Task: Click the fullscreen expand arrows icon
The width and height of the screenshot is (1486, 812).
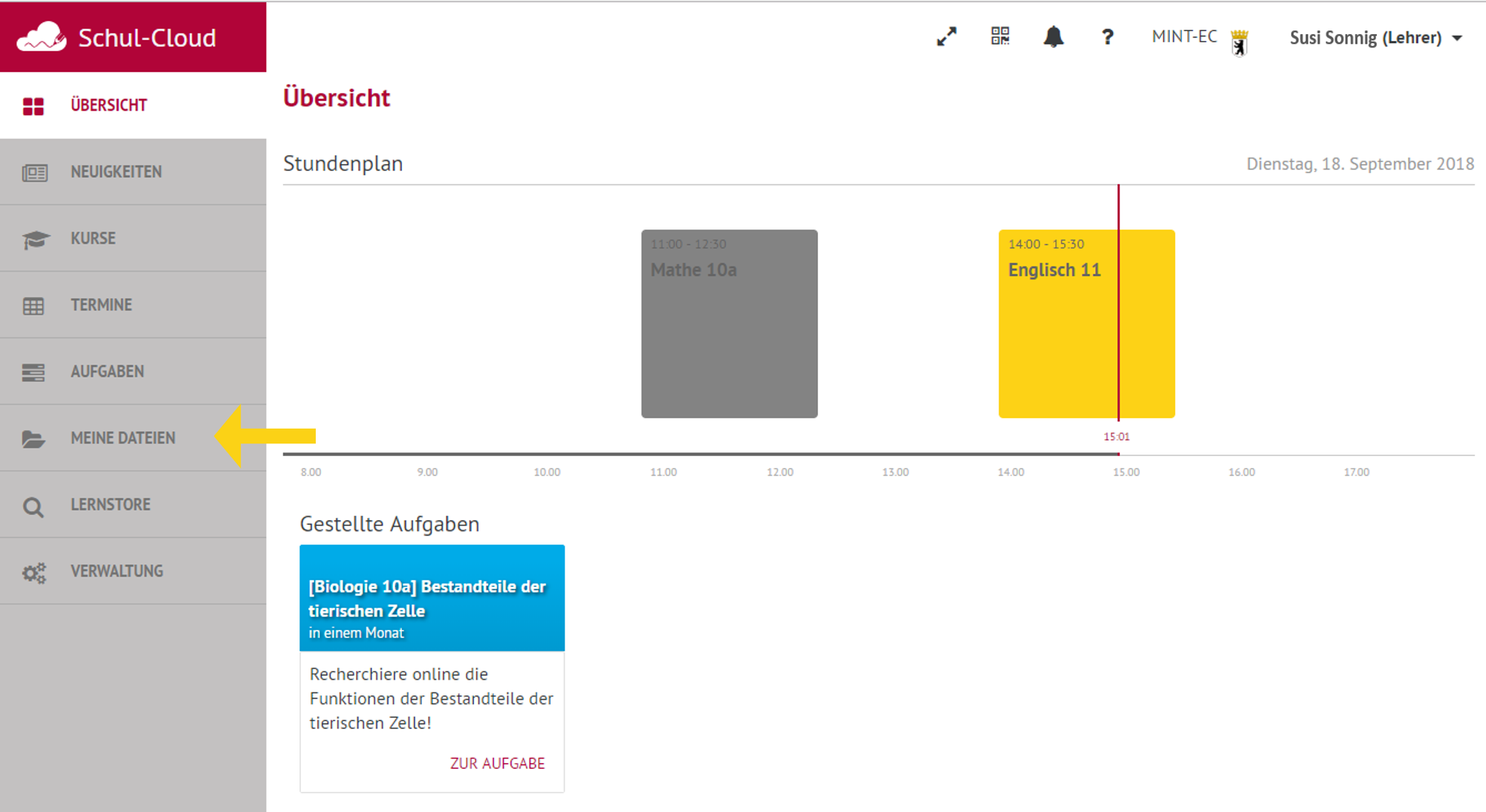Action: click(947, 36)
